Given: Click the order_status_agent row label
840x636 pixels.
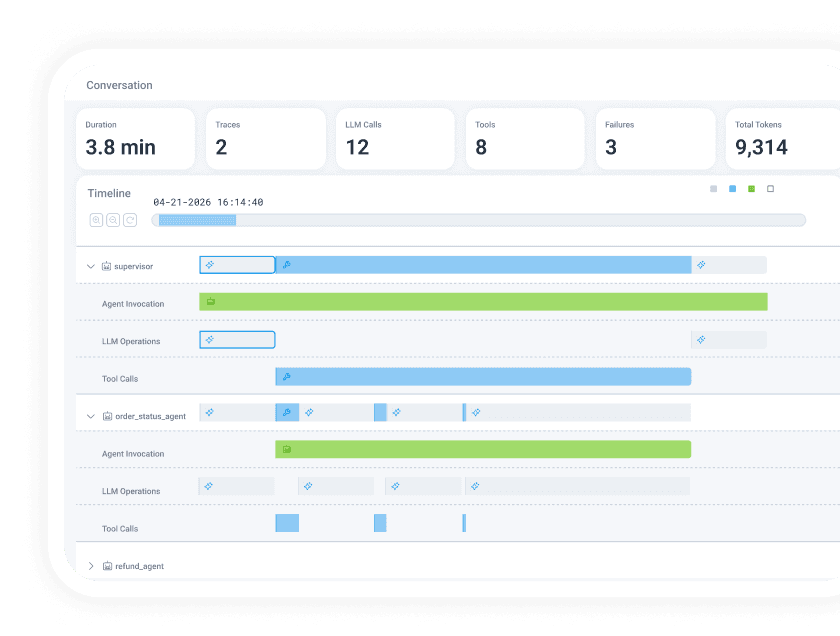Looking at the screenshot, I should pos(151,416).
